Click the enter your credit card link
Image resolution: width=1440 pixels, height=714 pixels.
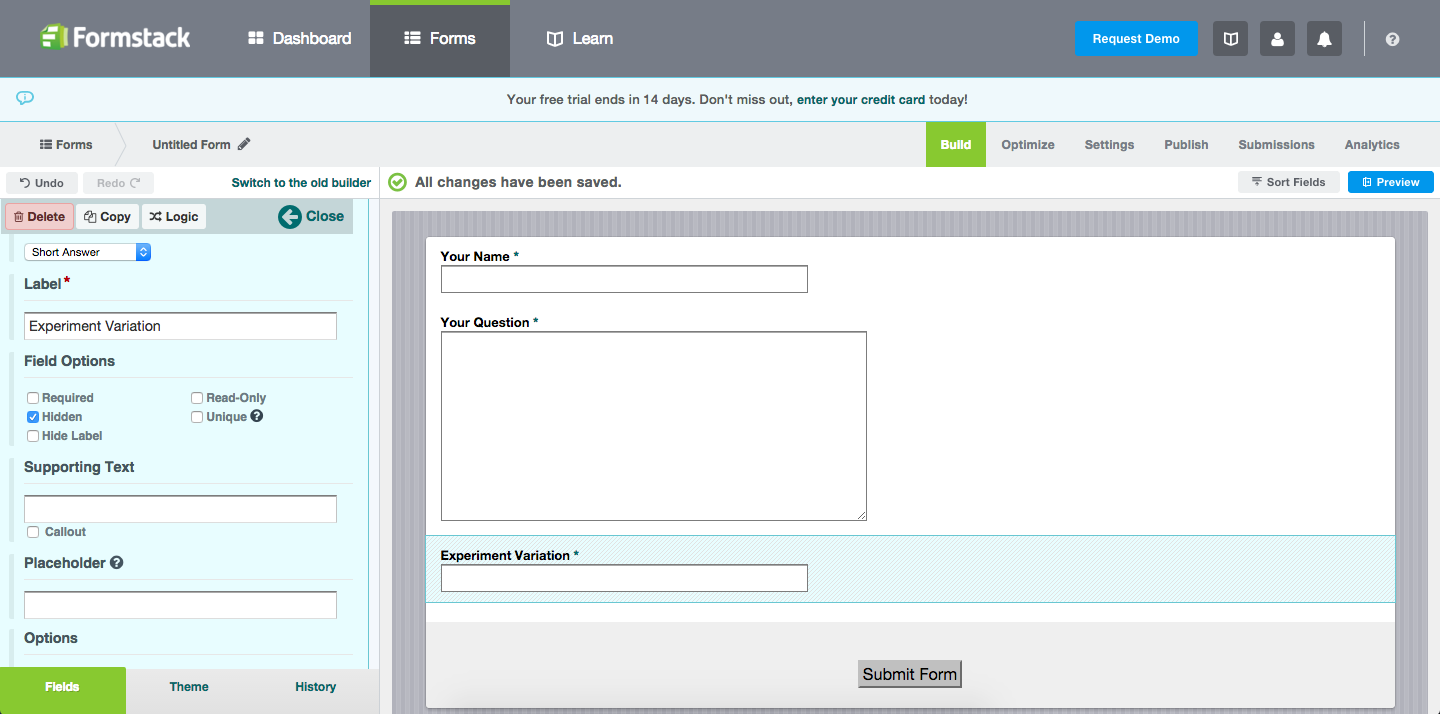pyautogui.click(x=860, y=100)
